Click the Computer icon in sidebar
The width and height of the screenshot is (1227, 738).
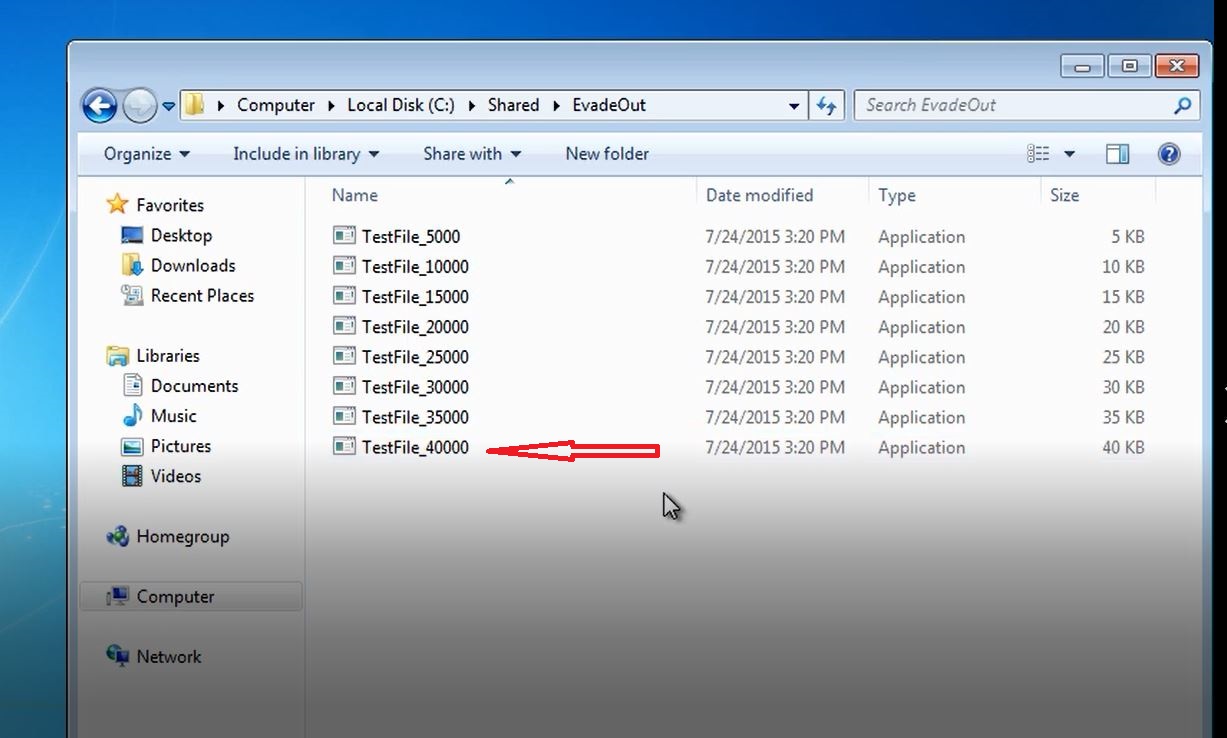tap(118, 597)
